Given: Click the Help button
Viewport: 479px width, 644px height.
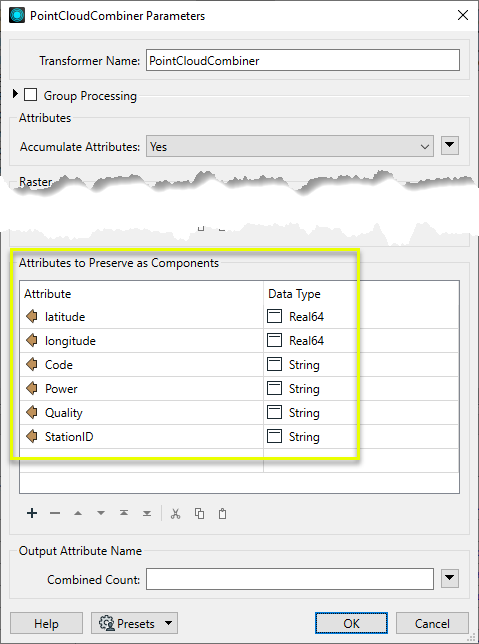Looking at the screenshot, I should click(46, 623).
